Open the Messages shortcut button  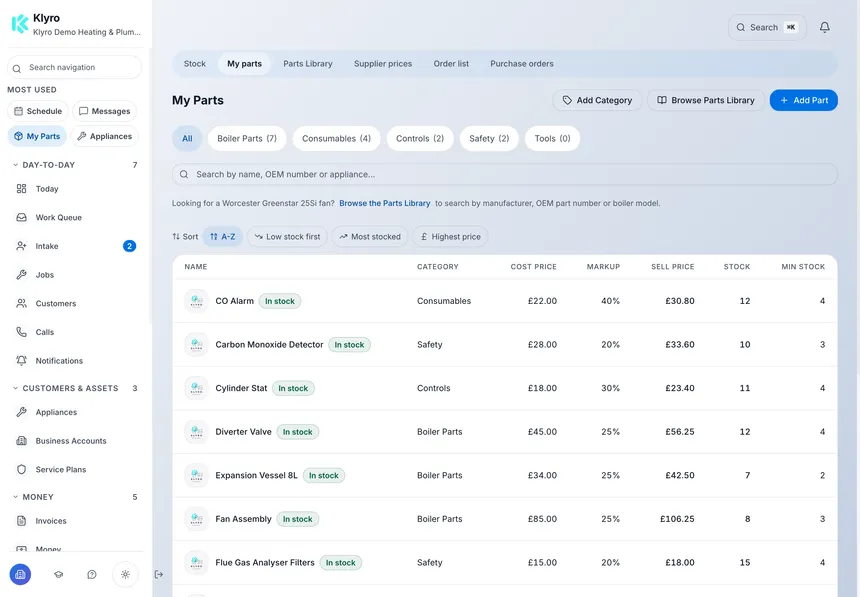tap(104, 111)
